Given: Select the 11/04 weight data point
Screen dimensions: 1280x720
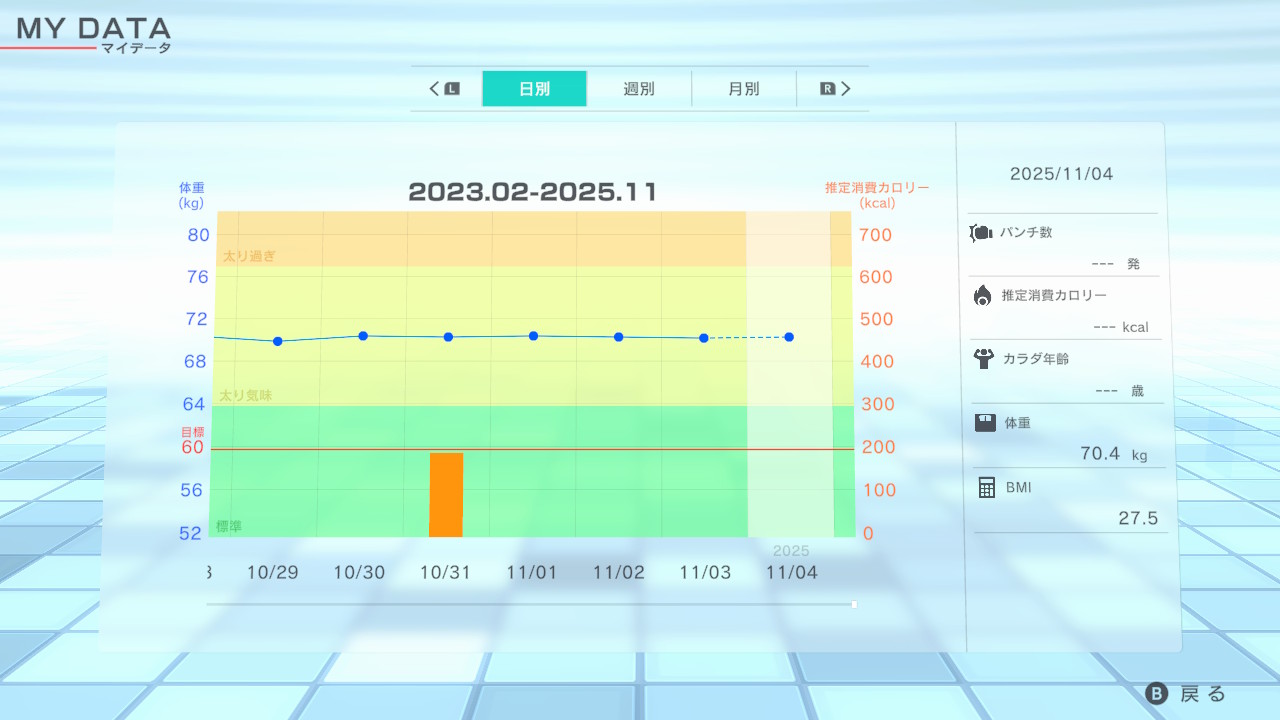Looking at the screenshot, I should coord(789,337).
